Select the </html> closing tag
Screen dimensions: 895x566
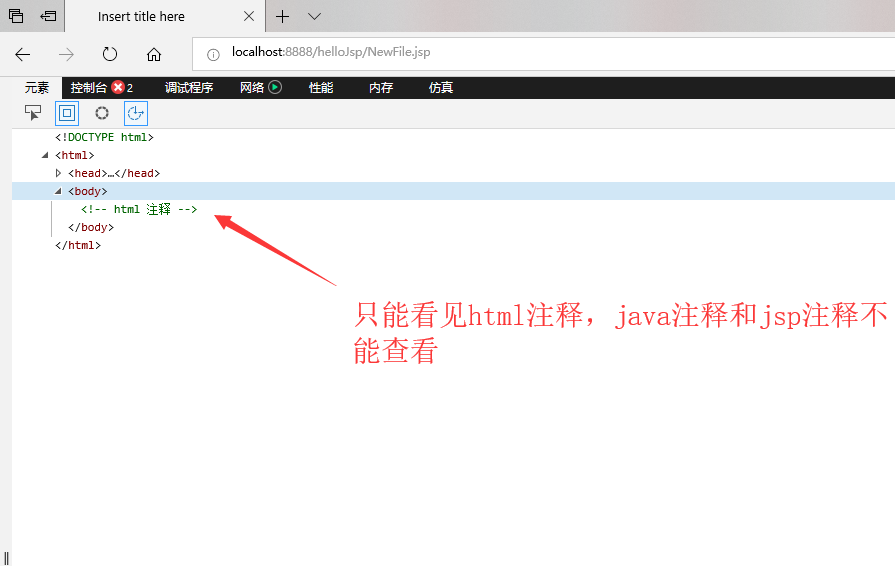click(x=78, y=245)
